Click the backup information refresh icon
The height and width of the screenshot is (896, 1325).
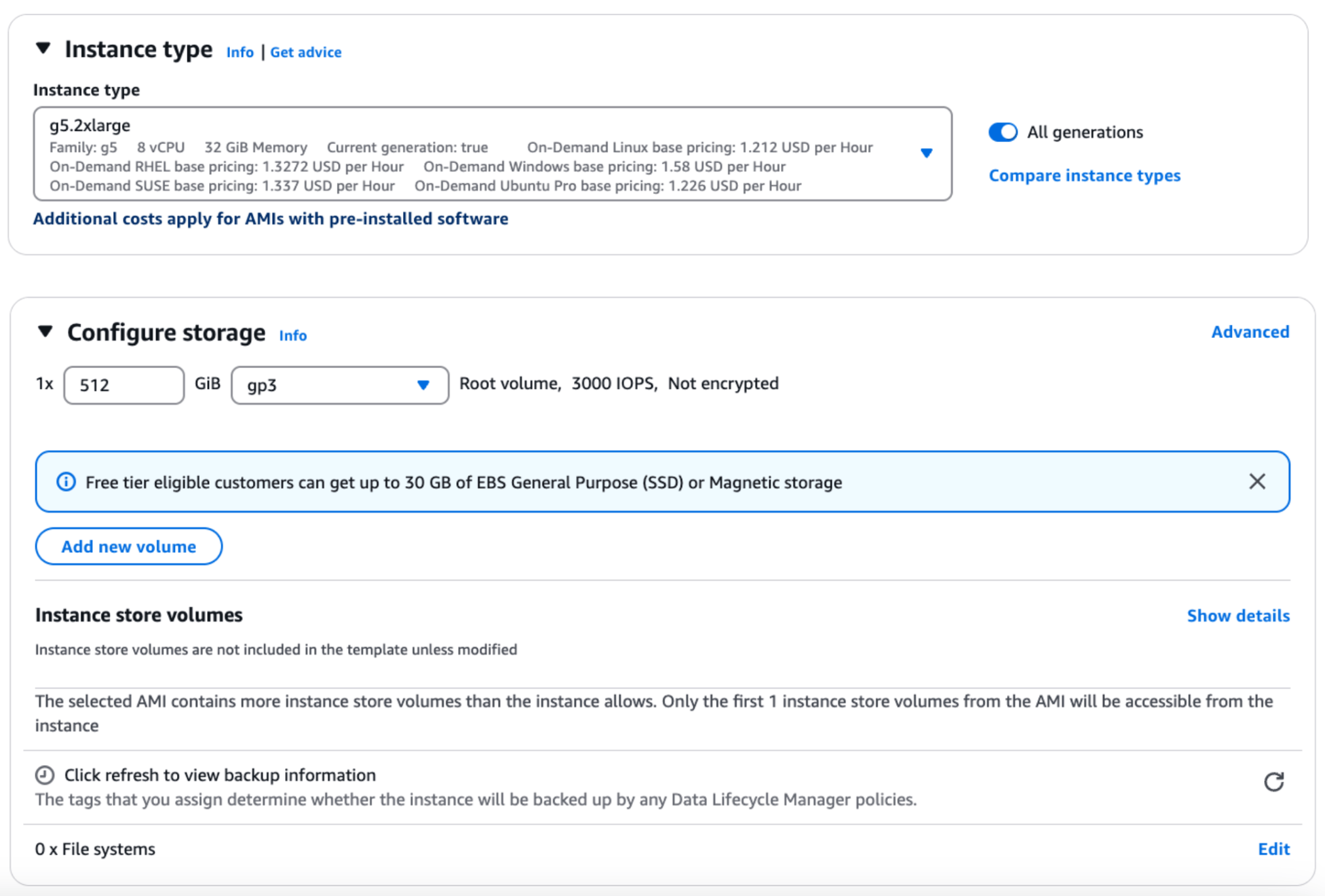coord(1273,781)
